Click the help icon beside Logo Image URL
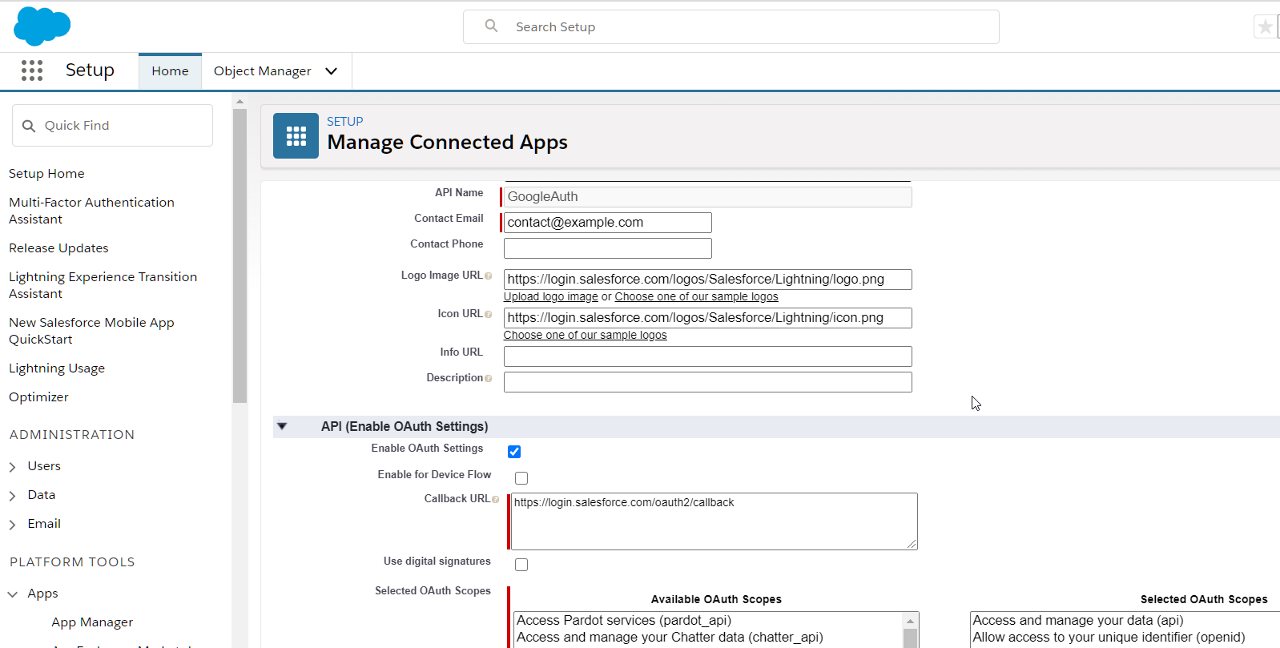 (488, 276)
